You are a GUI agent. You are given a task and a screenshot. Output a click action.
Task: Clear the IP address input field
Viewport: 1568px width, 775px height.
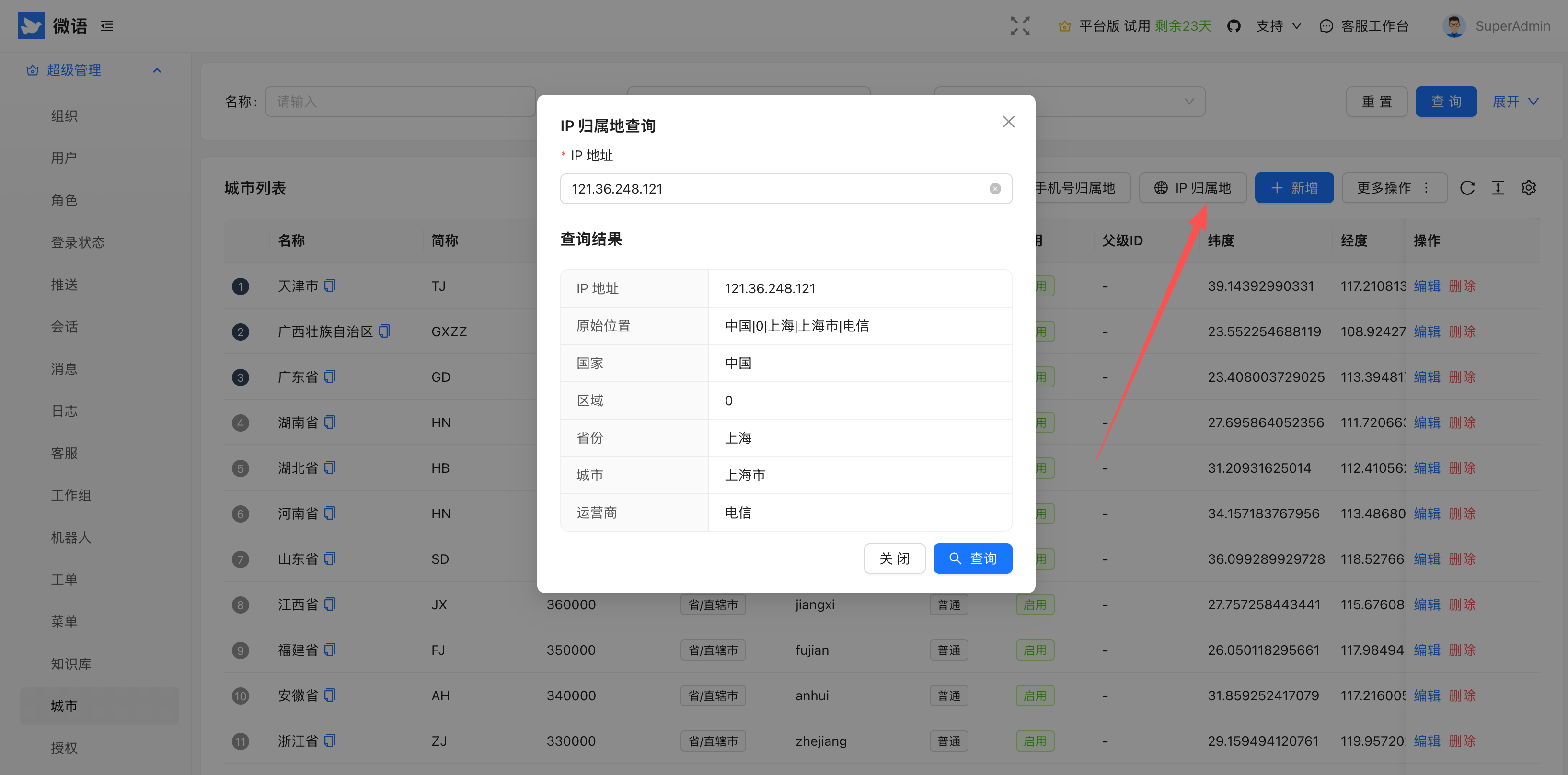tap(994, 189)
